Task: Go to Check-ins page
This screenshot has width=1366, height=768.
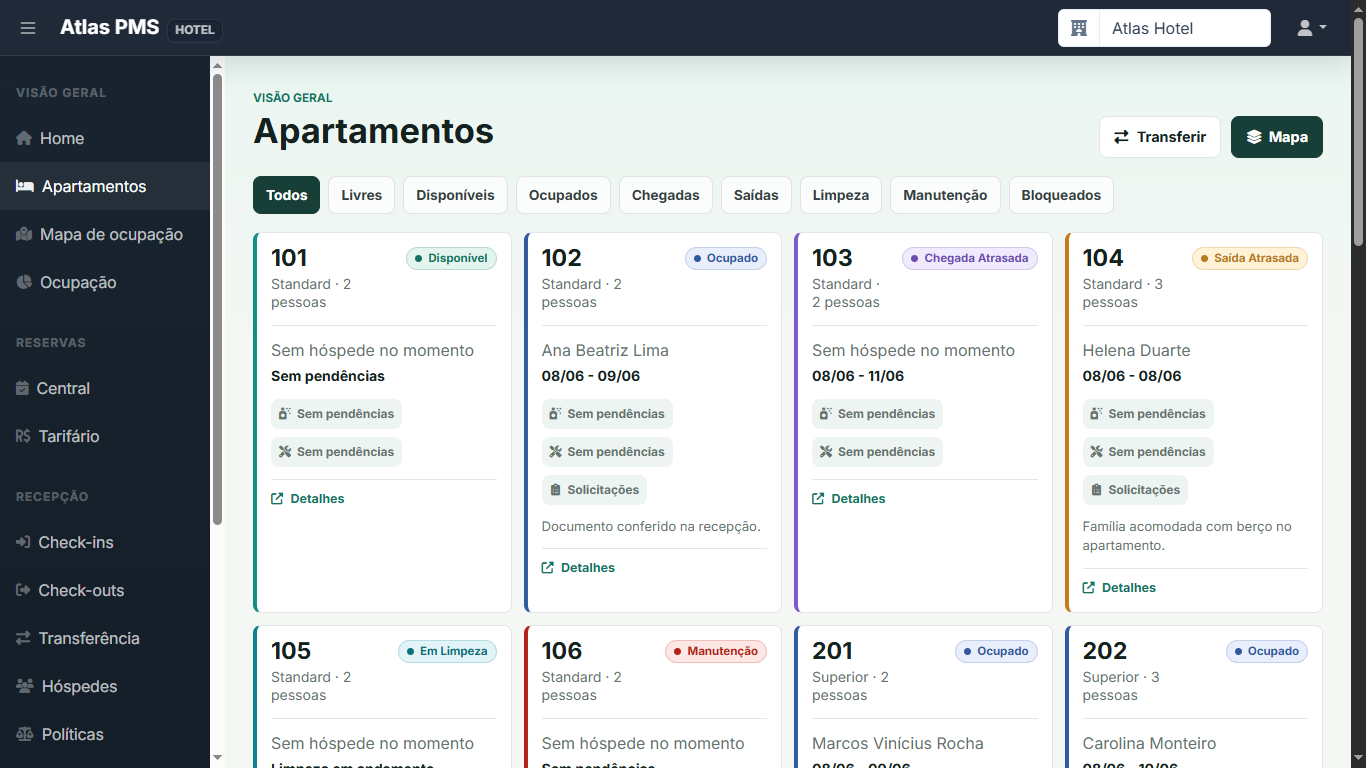Action: (x=105, y=542)
